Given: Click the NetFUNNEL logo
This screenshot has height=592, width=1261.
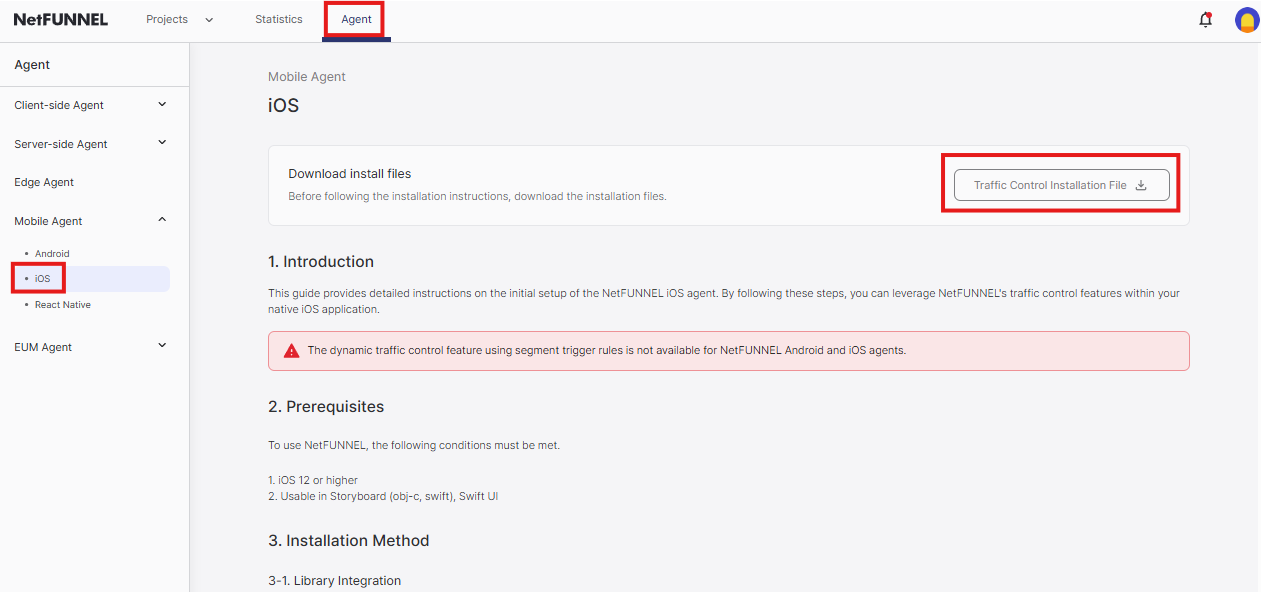Looking at the screenshot, I should [61, 18].
